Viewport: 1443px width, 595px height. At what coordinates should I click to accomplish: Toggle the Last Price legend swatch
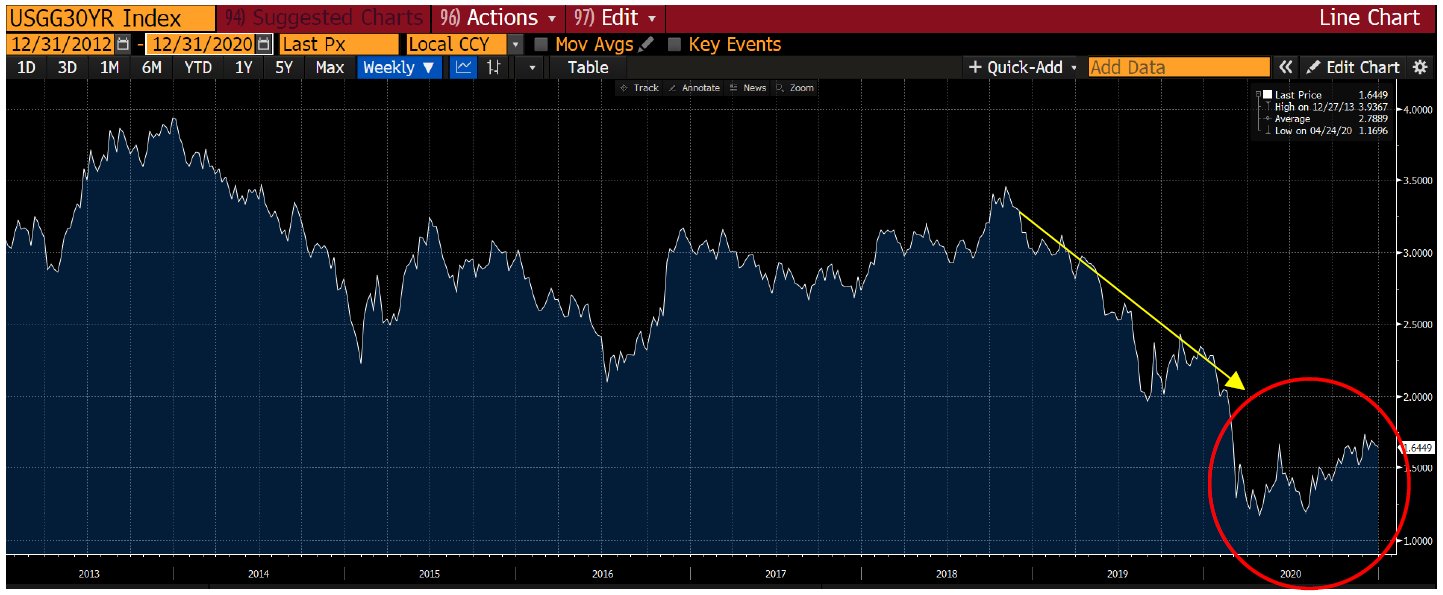[x=1267, y=95]
